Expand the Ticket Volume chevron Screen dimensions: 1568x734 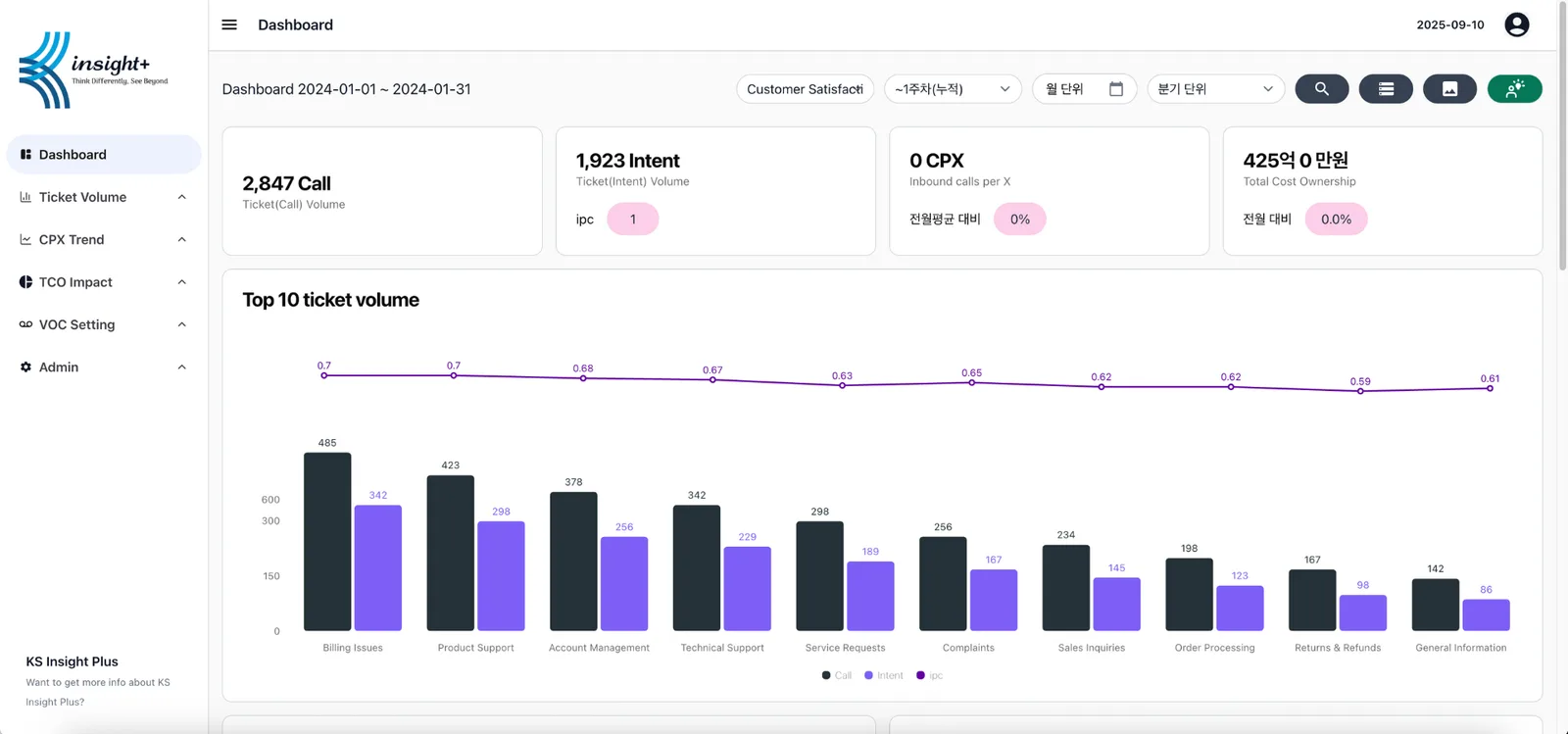click(181, 197)
